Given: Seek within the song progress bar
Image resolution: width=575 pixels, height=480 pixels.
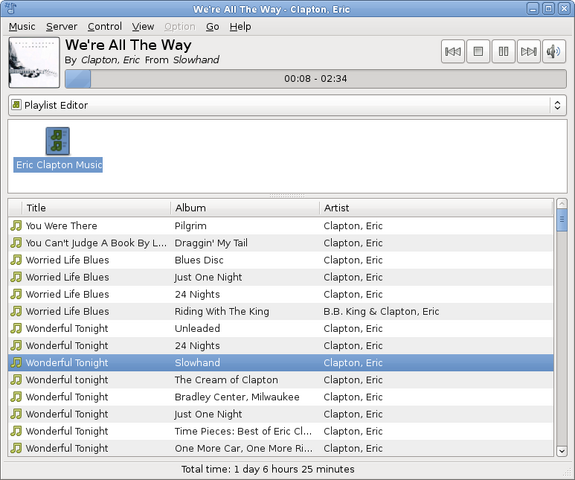Looking at the screenshot, I should coord(316,78).
